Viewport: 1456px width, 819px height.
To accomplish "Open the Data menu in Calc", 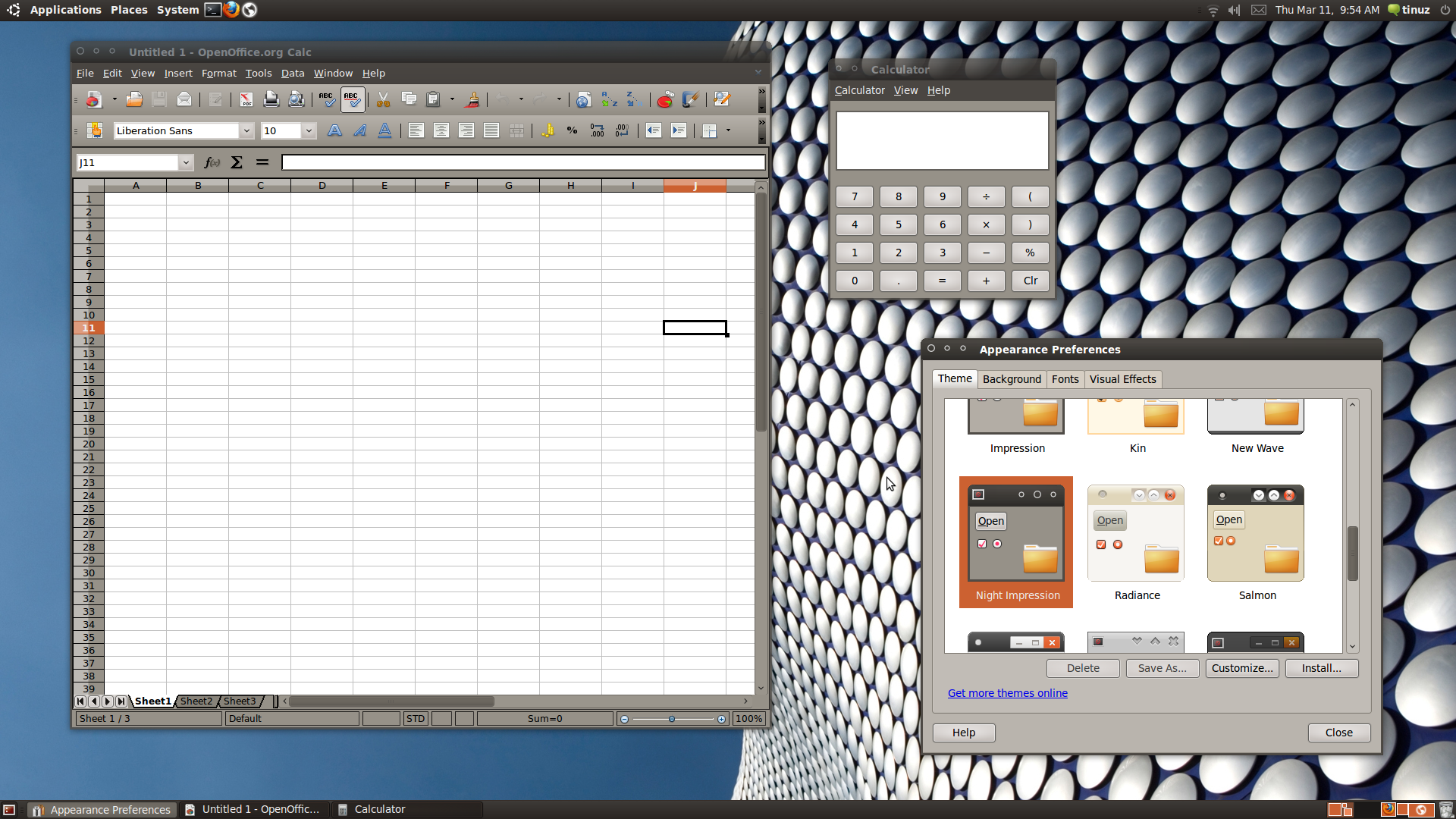I will click(x=293, y=73).
